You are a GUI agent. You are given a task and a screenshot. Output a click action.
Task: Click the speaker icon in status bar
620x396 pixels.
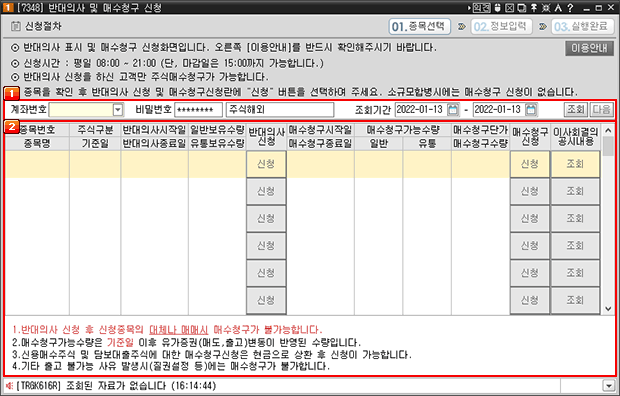(x=9, y=386)
